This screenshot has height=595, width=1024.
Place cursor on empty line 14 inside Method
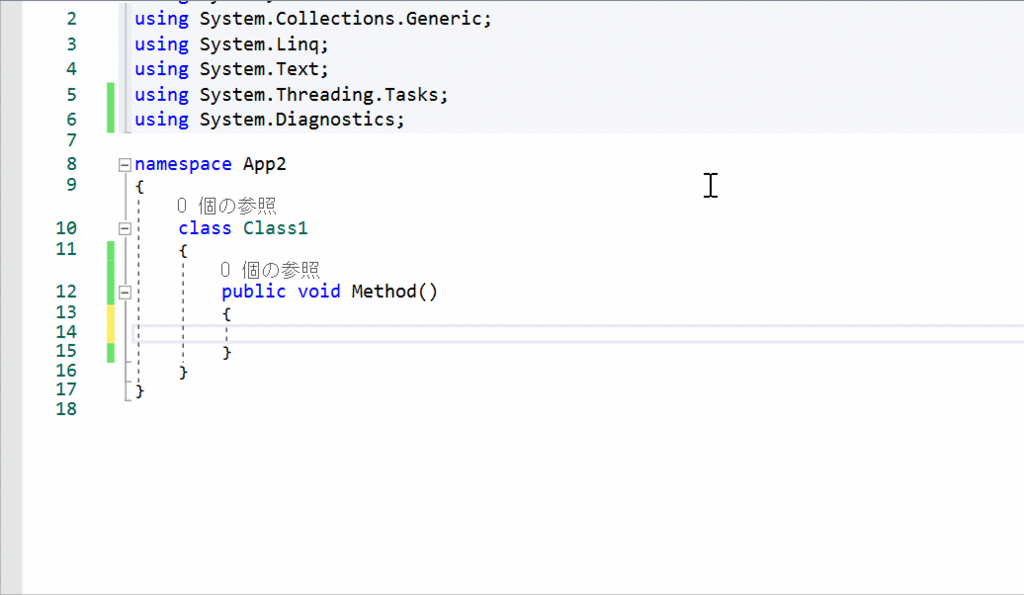click(577, 334)
